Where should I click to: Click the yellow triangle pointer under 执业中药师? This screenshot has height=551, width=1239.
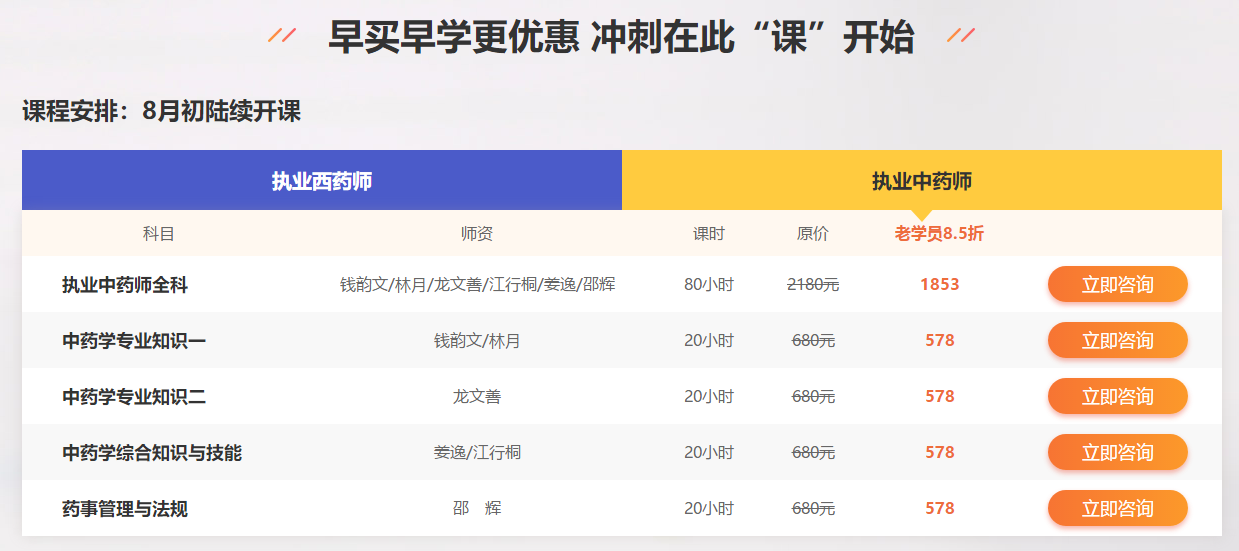pos(922,215)
